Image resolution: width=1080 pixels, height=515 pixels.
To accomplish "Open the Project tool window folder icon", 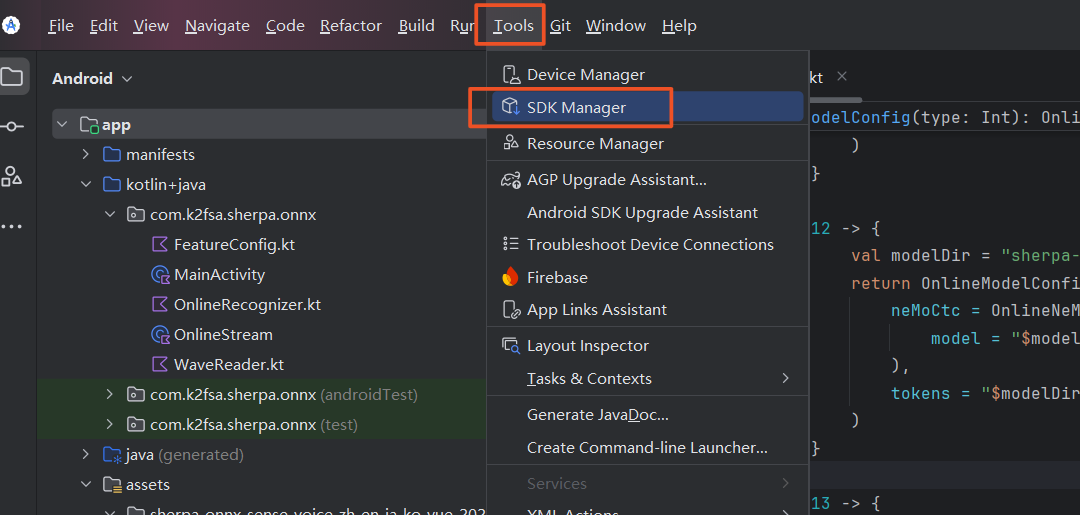I will coord(12,76).
